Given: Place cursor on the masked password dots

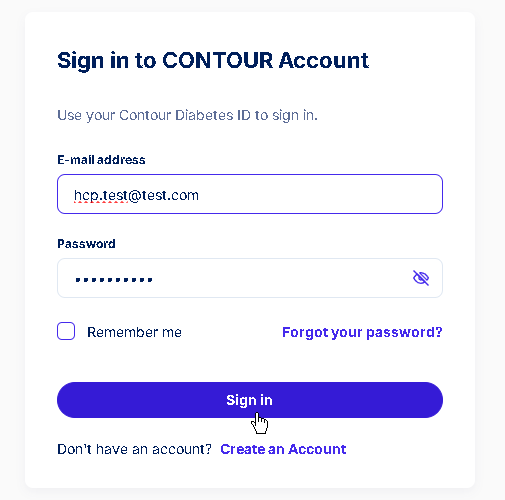Looking at the screenshot, I should [114, 279].
